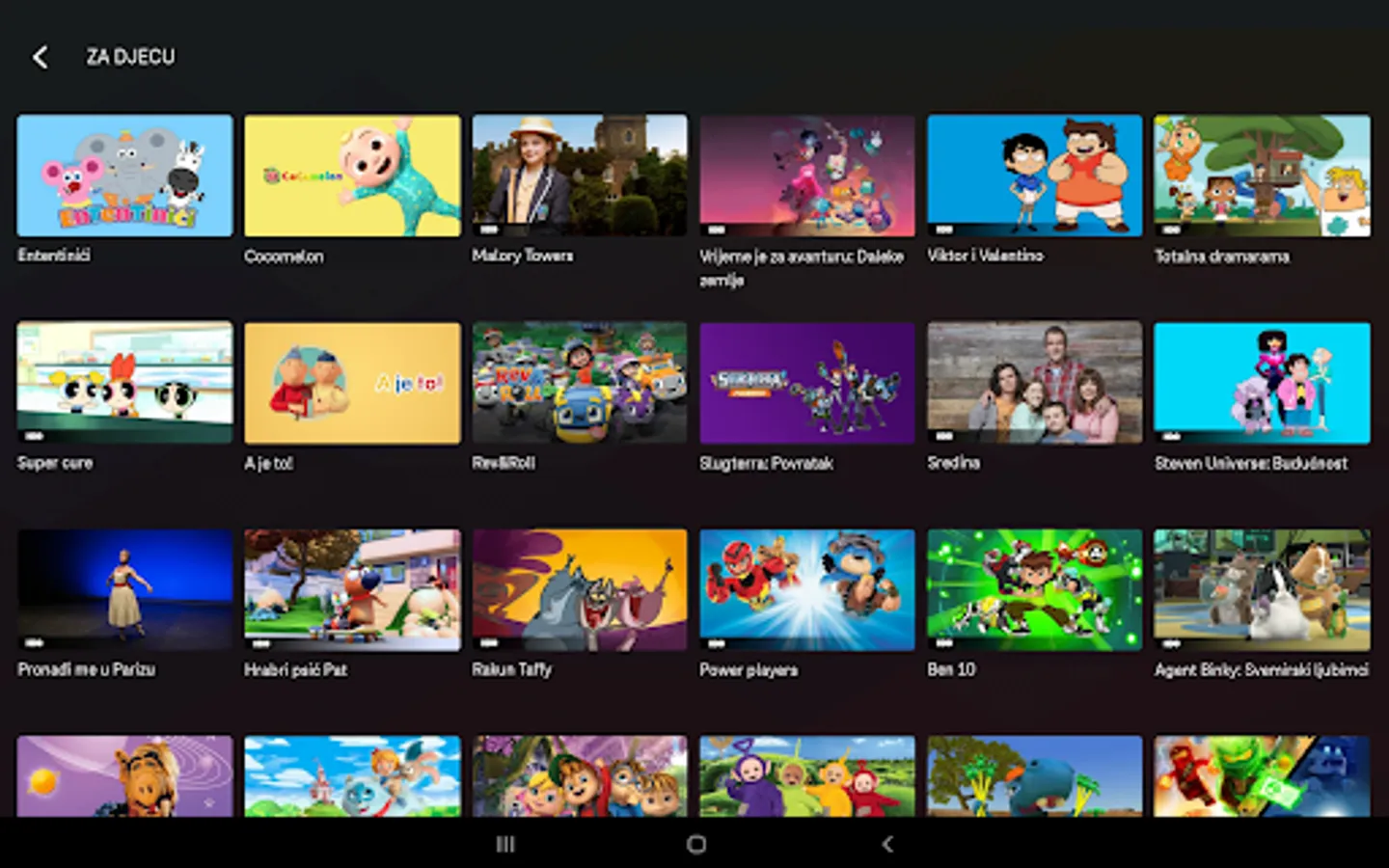
Task: Open the A je to! thumbnail
Action: (352, 383)
